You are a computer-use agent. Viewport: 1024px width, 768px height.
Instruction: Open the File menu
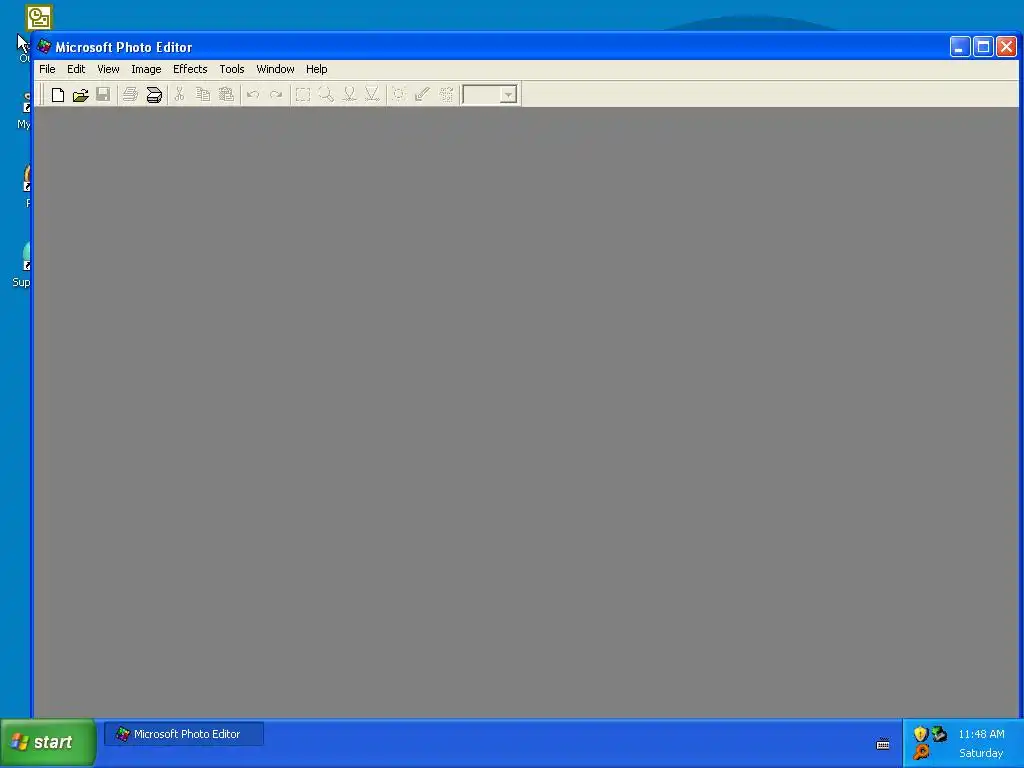[x=47, y=69]
